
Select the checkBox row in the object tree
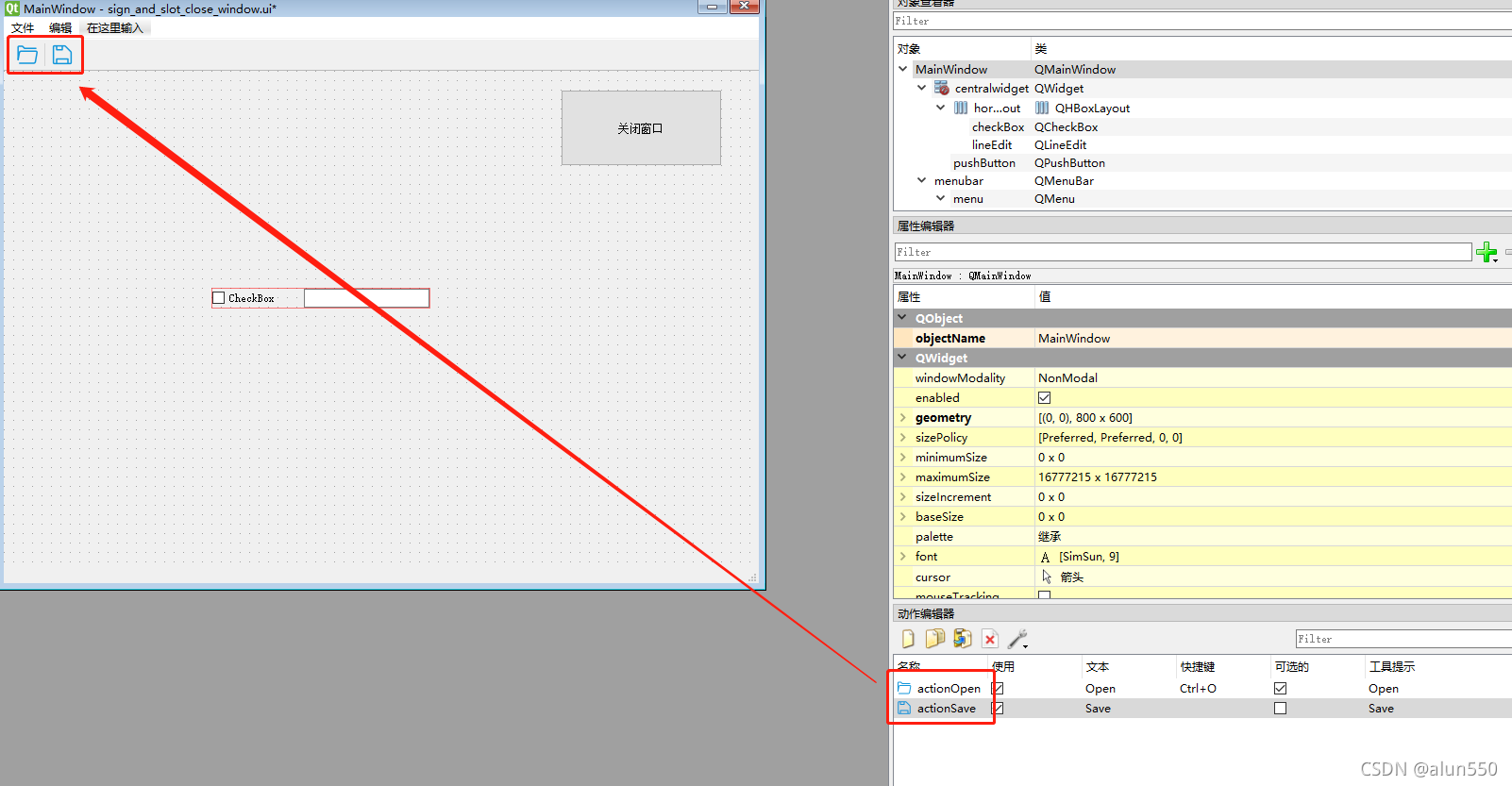(x=1202, y=126)
